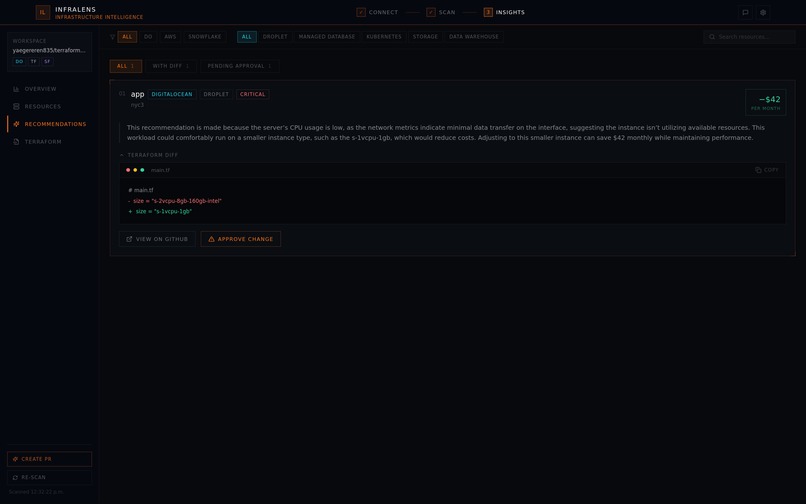Go to the Insights step

coord(504,12)
